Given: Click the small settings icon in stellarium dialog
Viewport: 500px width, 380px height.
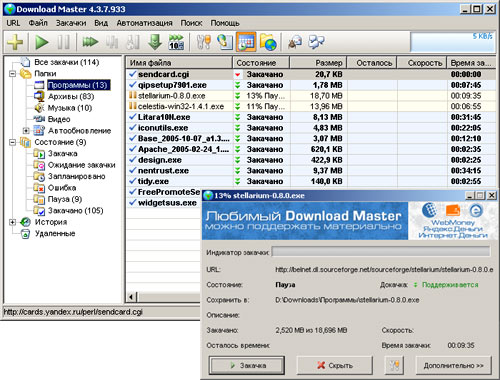Looking at the screenshot, I should (394, 365).
